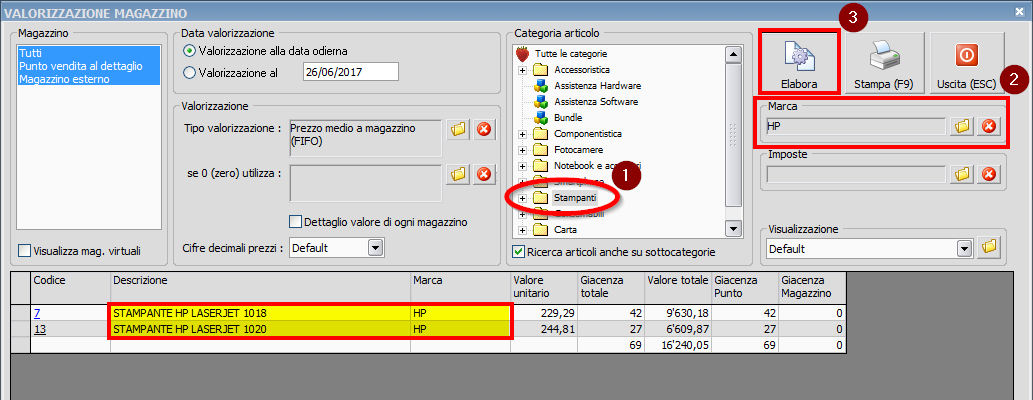Viewport: 1033px width, 400px height.
Task: Clear 'se 0 (zero) utilizza' field
Action: 484,174
